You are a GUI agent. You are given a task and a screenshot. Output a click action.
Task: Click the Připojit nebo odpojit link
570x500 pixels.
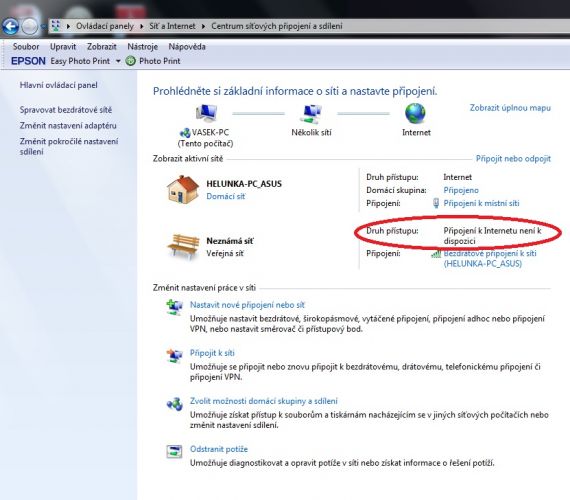click(x=513, y=159)
